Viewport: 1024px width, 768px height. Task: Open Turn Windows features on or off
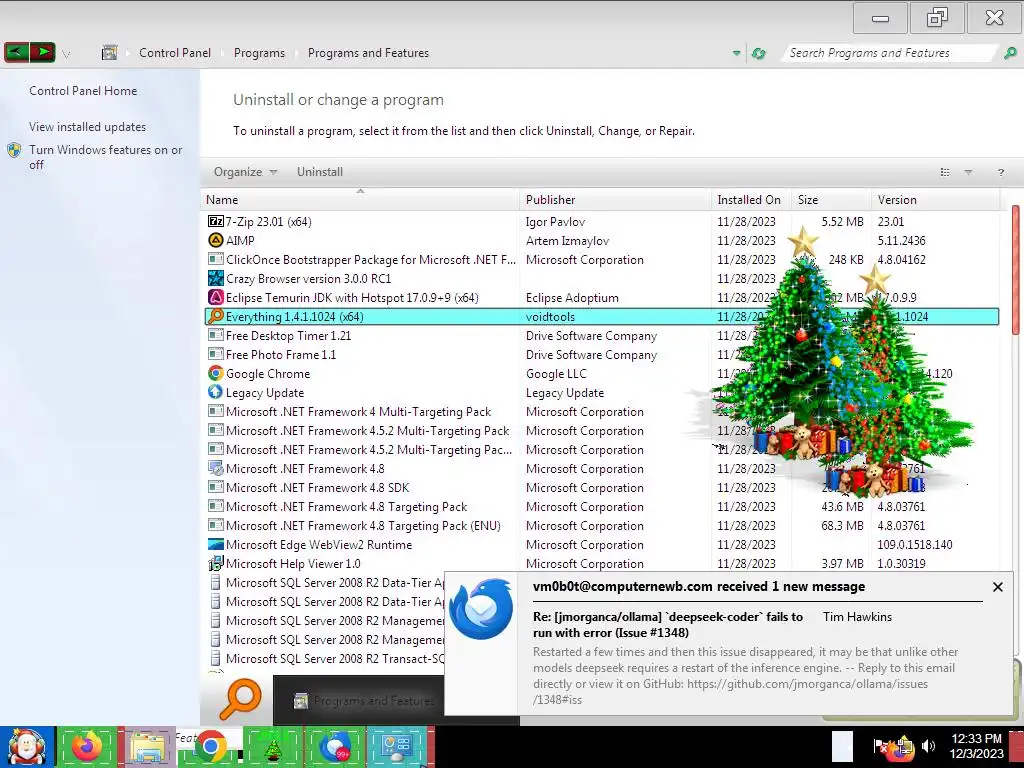(105, 157)
